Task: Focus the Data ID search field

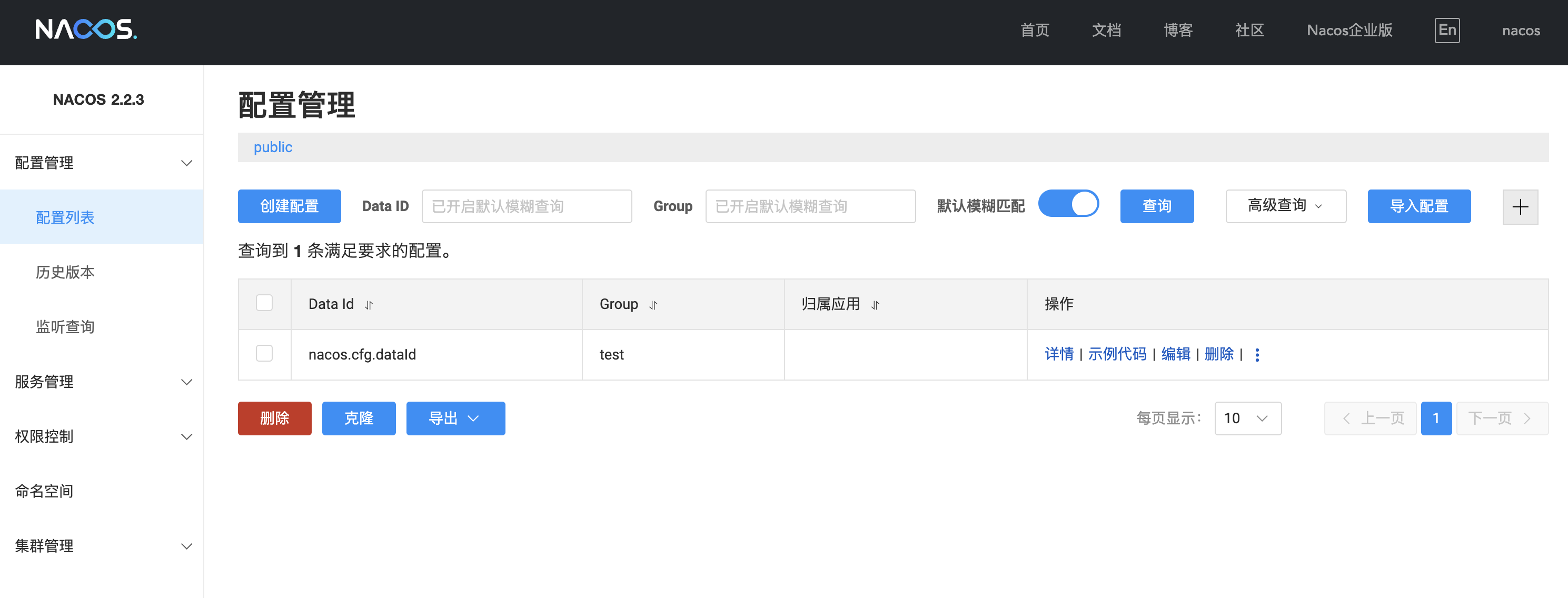Action: pos(526,206)
